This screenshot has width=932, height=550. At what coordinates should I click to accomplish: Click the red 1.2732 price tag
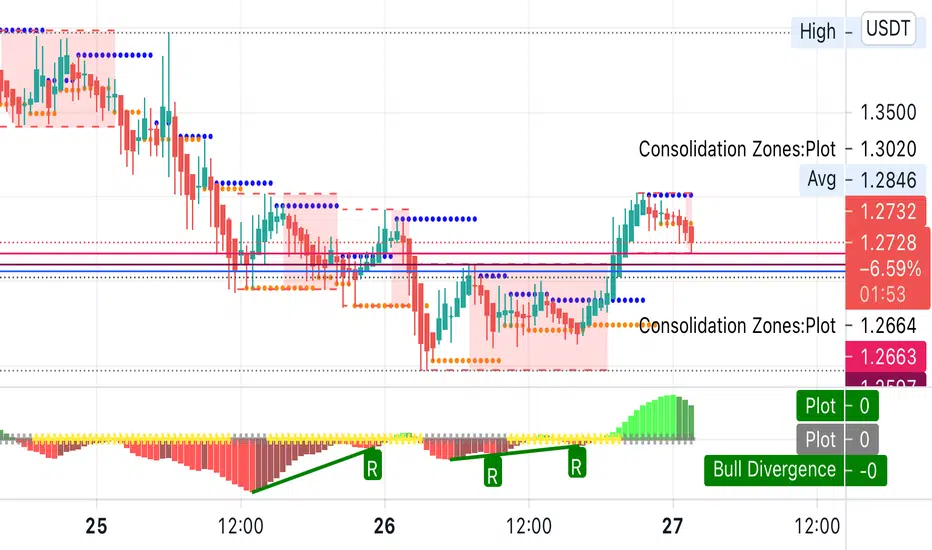pos(886,211)
